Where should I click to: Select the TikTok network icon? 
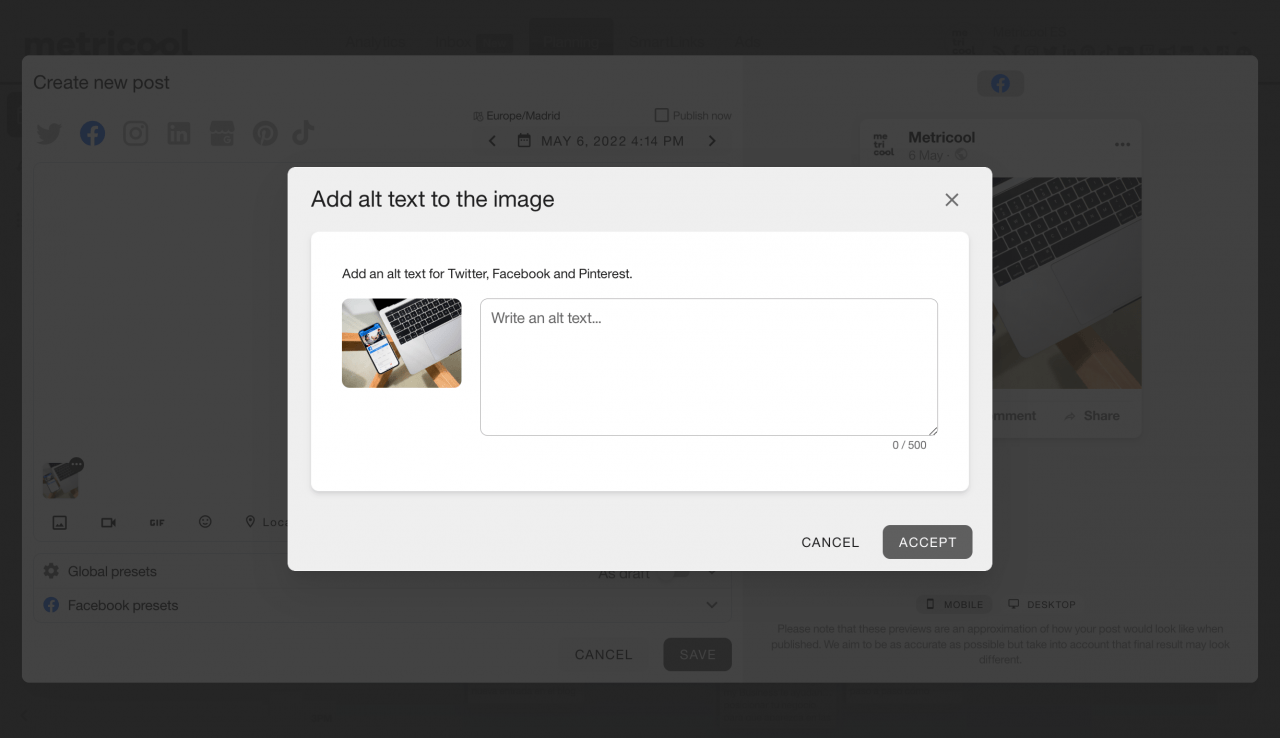pos(303,133)
